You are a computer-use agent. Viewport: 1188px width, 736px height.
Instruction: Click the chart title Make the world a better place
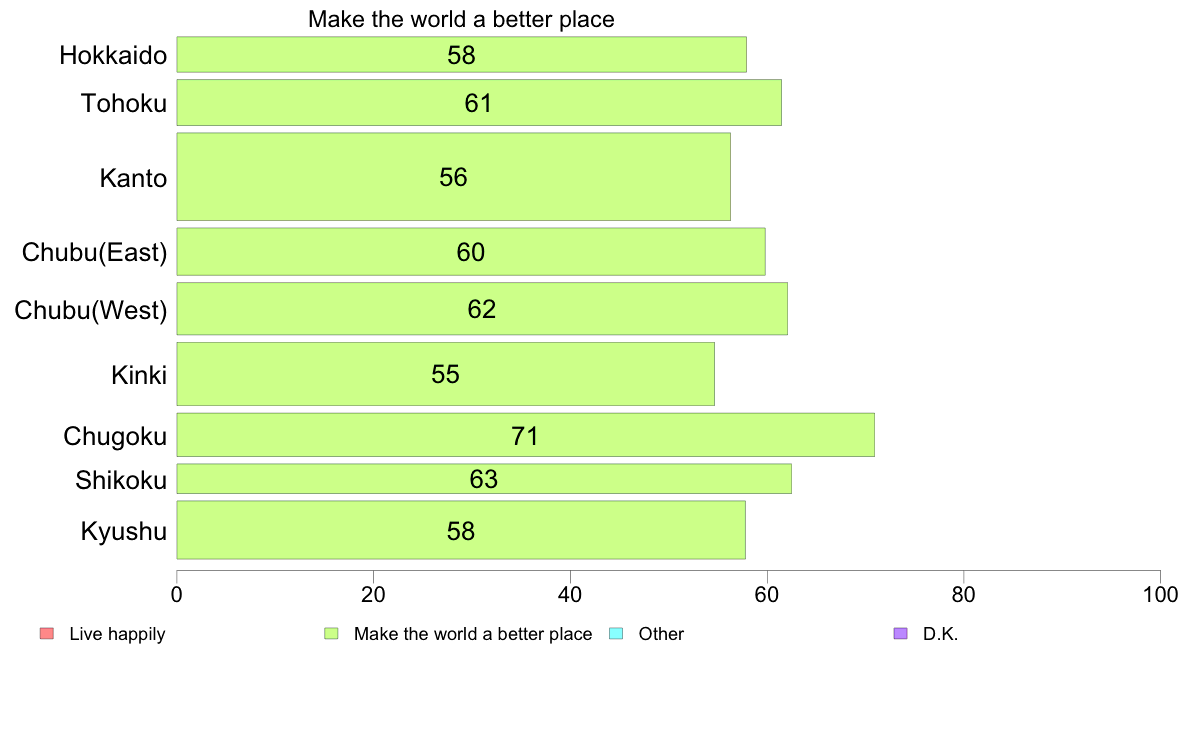461,19
